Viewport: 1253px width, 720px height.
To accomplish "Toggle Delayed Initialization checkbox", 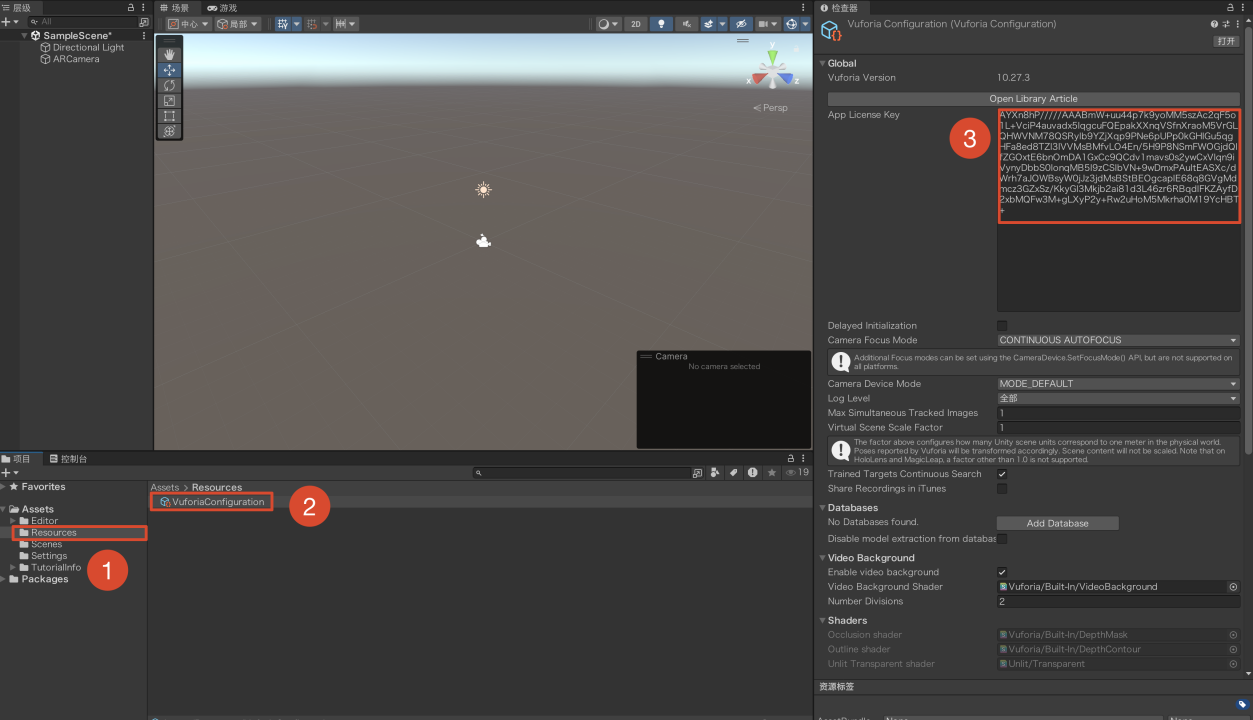I will 1002,326.
